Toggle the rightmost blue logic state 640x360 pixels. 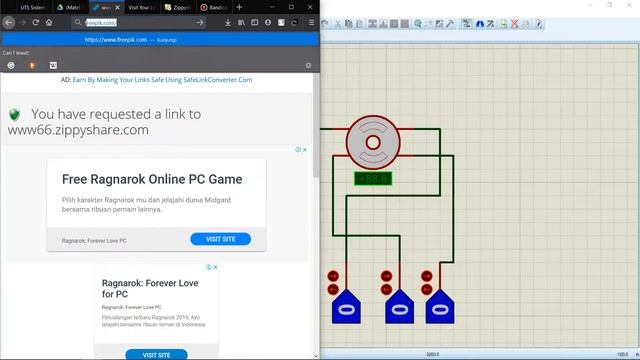pos(440,307)
